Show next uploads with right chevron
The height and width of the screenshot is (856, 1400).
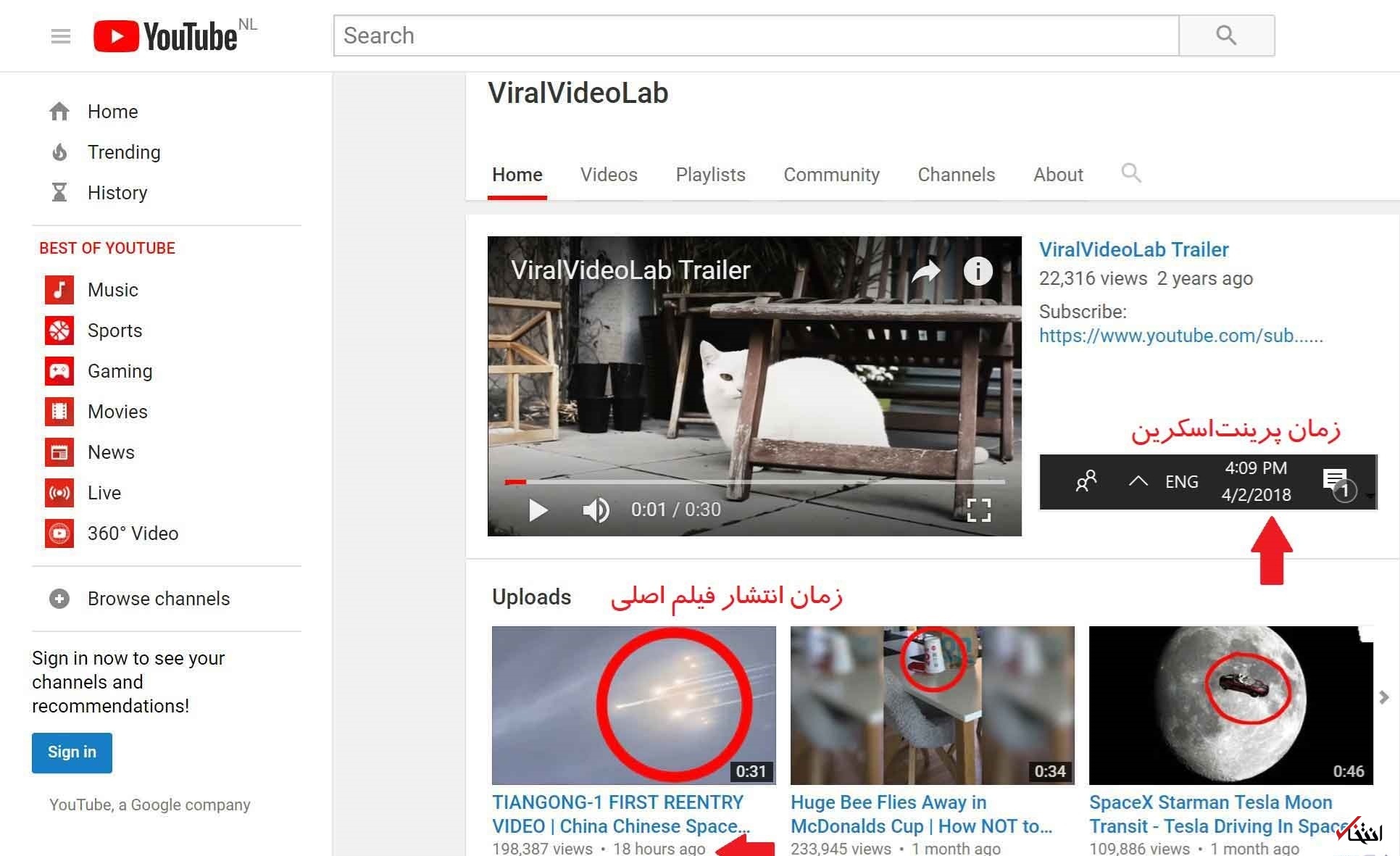[x=1384, y=697]
